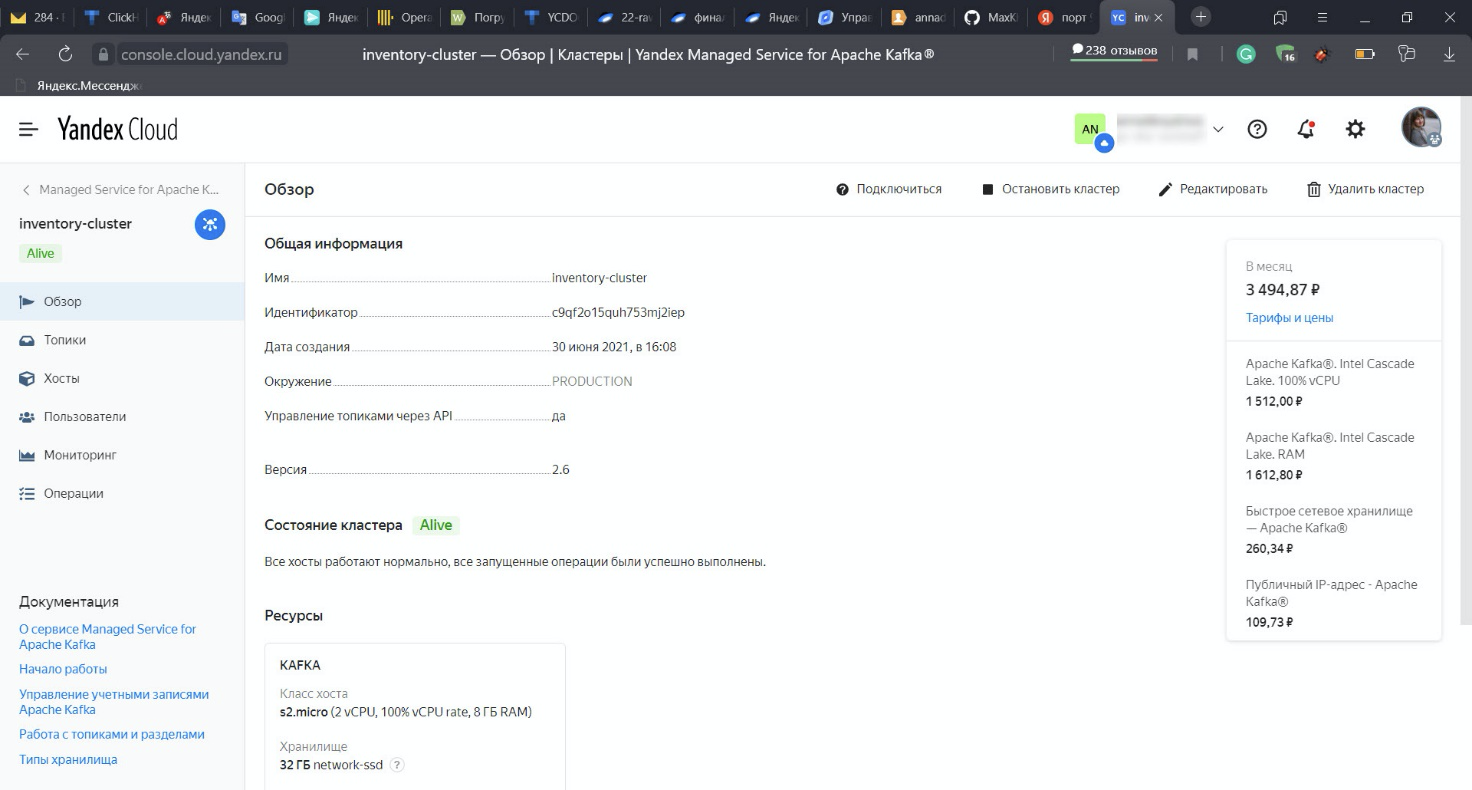Open the Типы хранилища link
The height and width of the screenshot is (790, 1472).
[68, 760]
